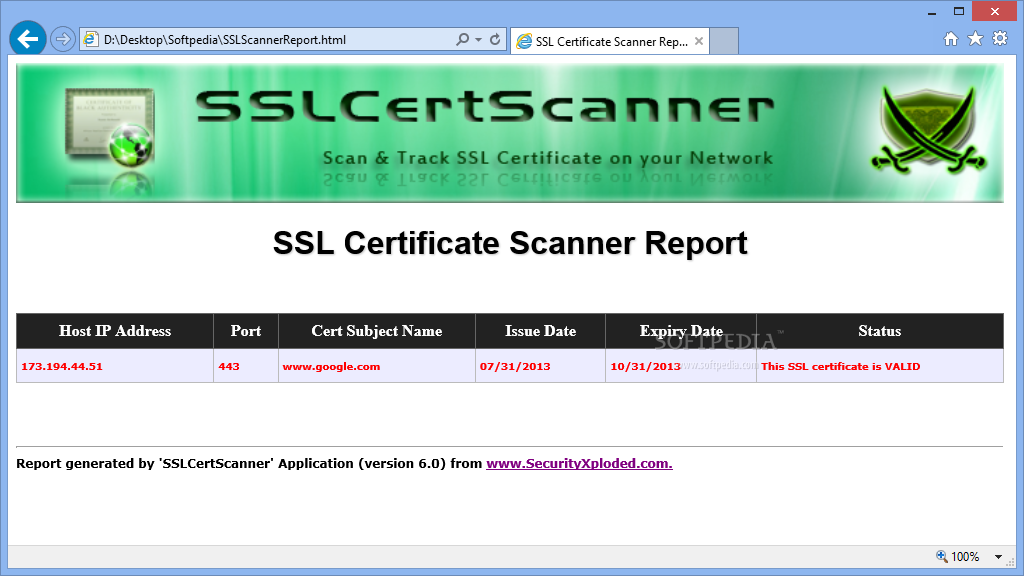The width and height of the screenshot is (1024, 576).
Task: Select the port value 443
Action: (229, 366)
